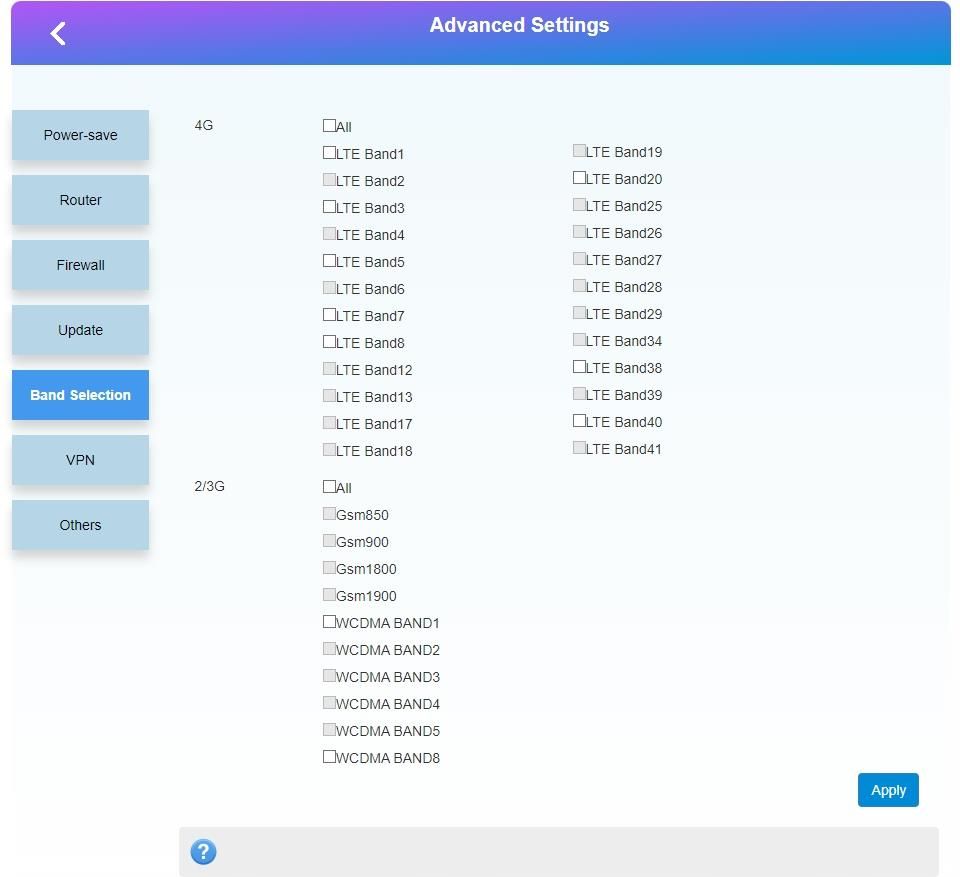Check the LTE Band40 checkbox

tap(579, 421)
